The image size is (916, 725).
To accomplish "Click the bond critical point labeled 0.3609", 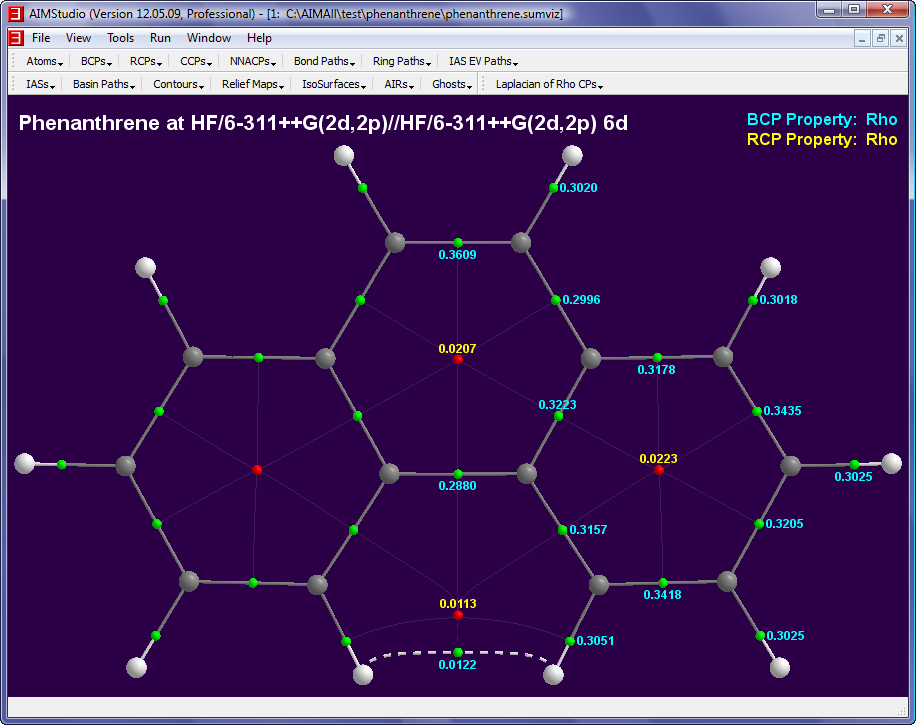I will coord(458,243).
